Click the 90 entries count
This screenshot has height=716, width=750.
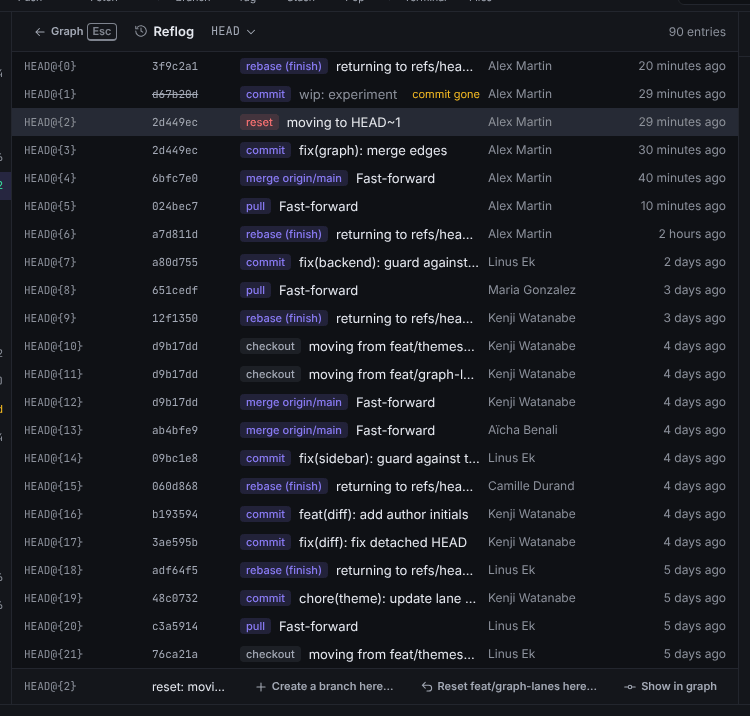click(x=696, y=32)
